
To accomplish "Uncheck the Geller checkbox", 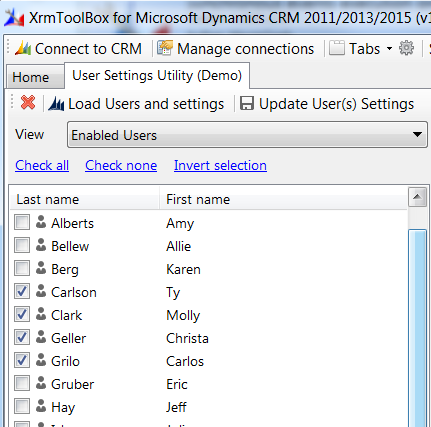I will [22, 337].
